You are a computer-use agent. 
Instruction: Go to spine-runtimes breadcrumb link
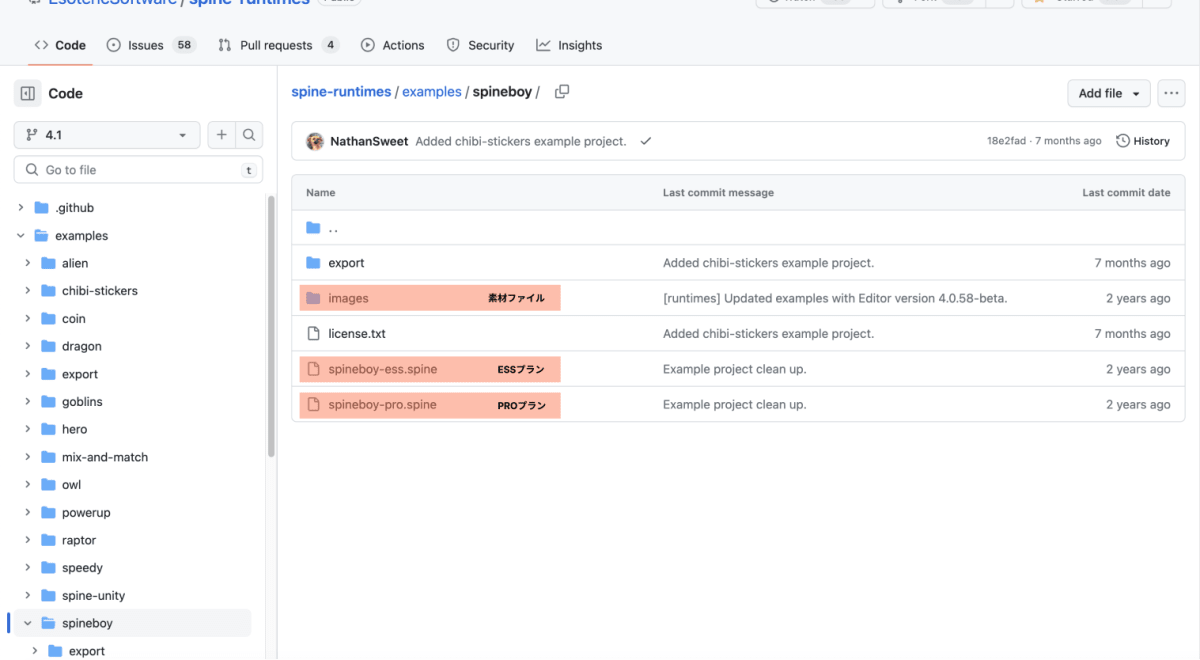click(x=341, y=92)
